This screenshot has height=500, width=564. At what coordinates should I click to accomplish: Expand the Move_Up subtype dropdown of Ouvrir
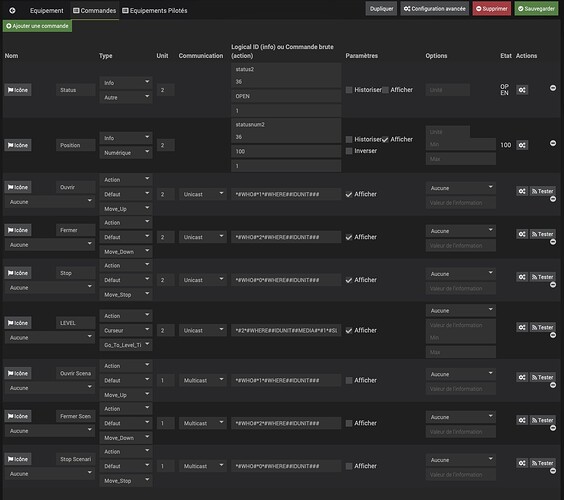[126, 209]
